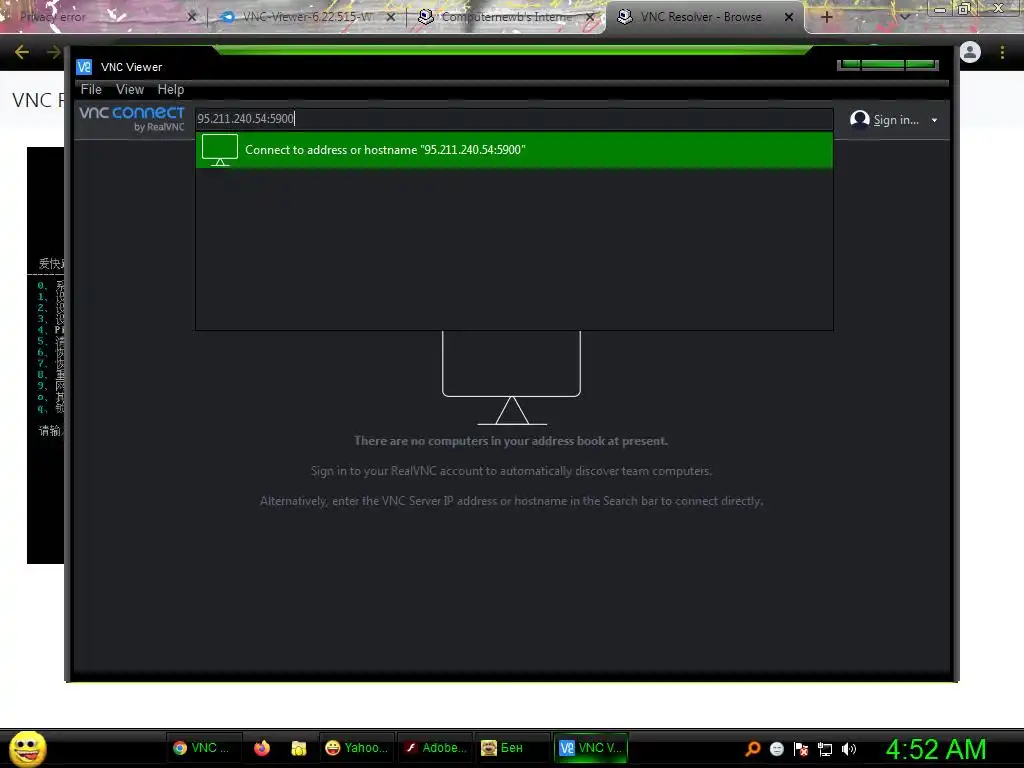The width and height of the screenshot is (1024, 768).
Task: Close the Computernewb's Internet browser tab
Action: point(590,17)
